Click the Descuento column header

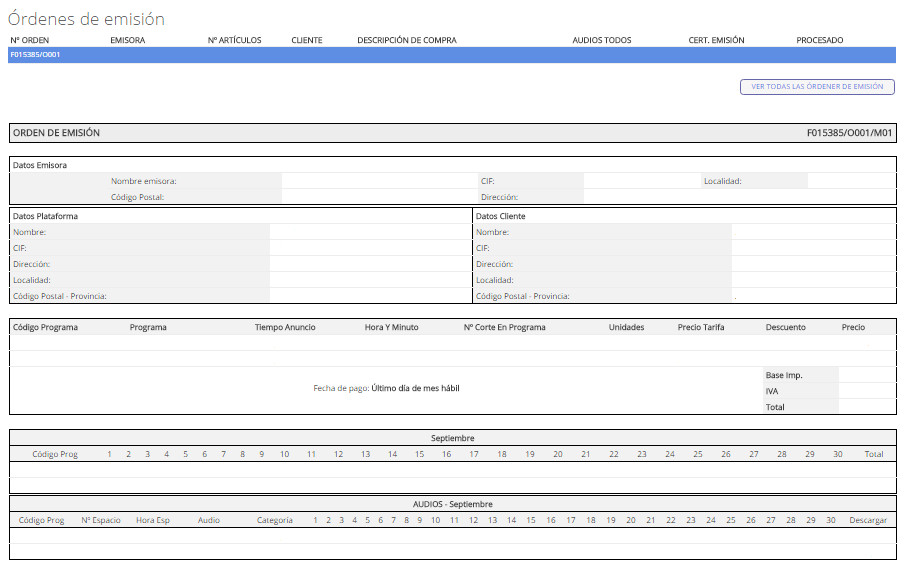coord(786,328)
